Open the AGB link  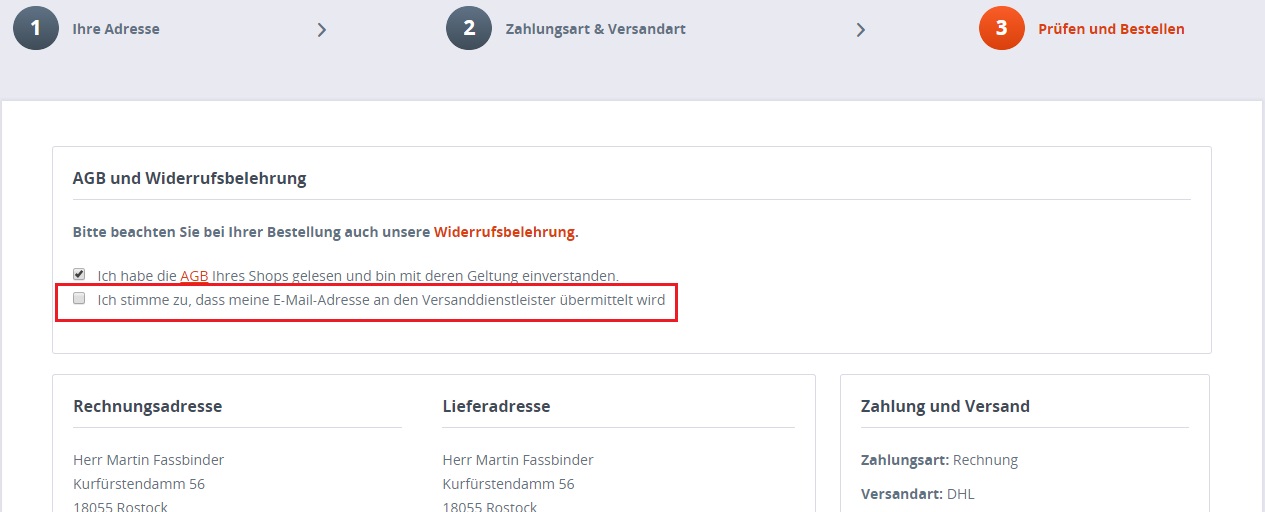194,275
